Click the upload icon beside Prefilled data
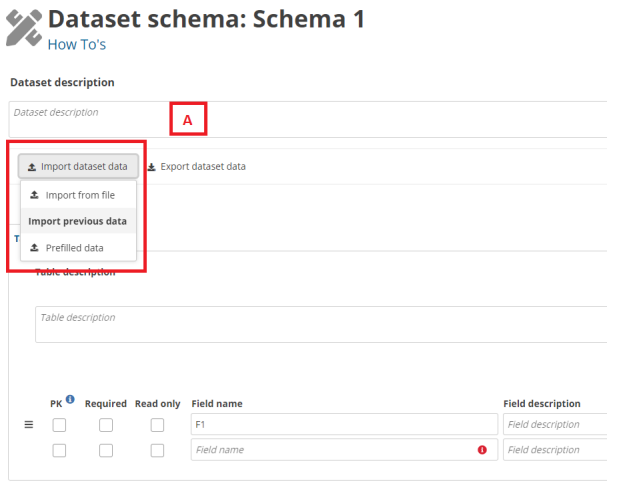The image size is (625, 486). coord(35,247)
